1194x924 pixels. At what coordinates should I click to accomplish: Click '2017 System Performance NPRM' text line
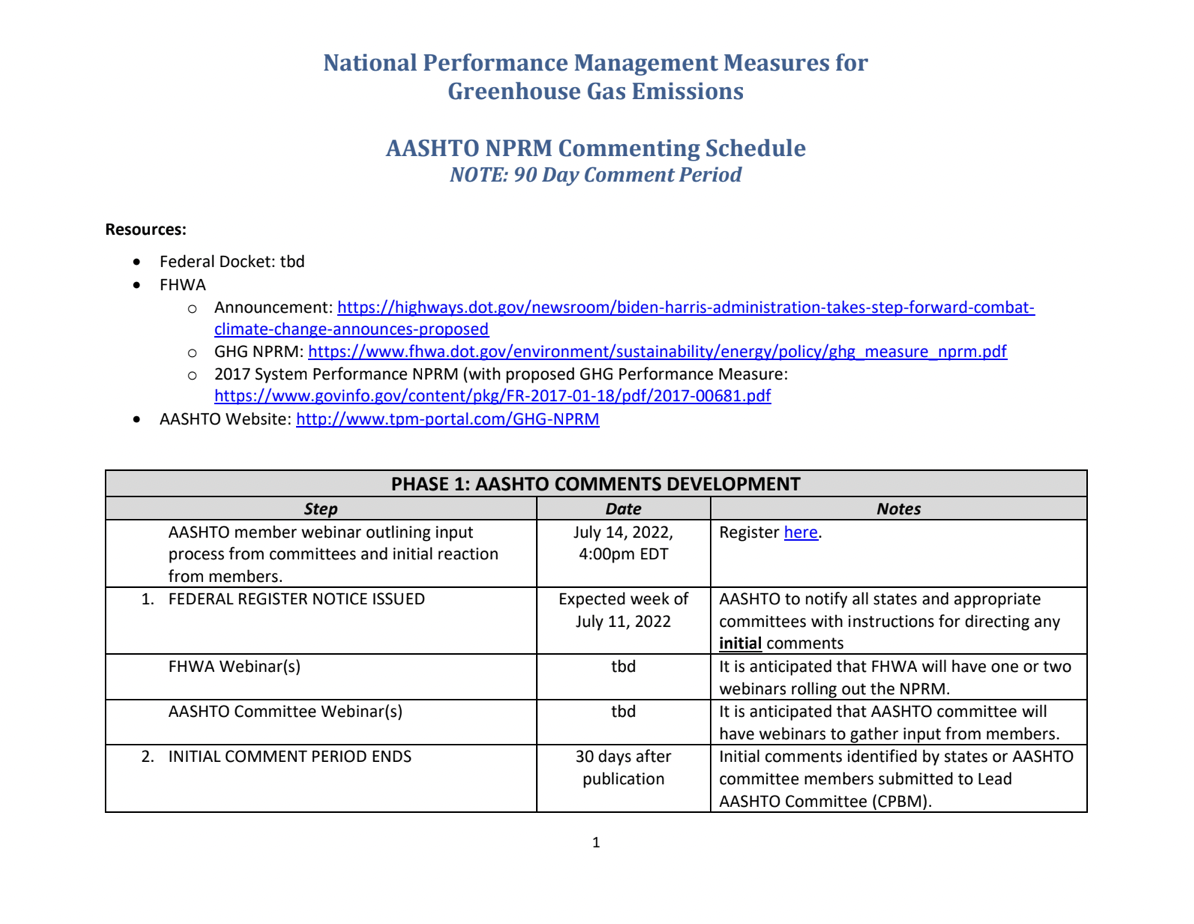(501, 374)
